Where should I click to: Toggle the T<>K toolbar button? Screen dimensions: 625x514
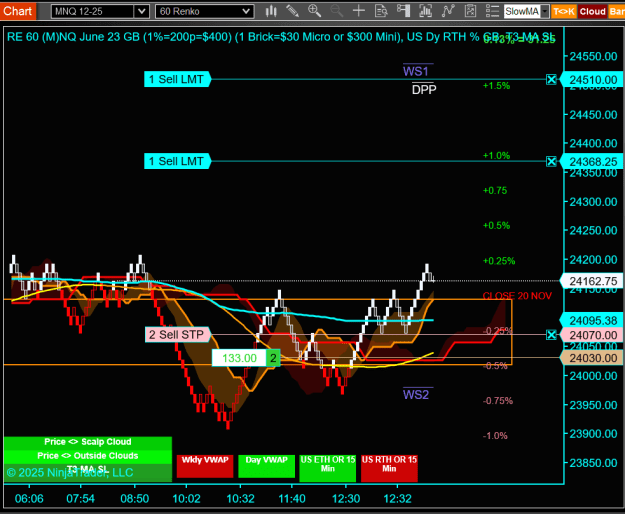[x=564, y=12]
